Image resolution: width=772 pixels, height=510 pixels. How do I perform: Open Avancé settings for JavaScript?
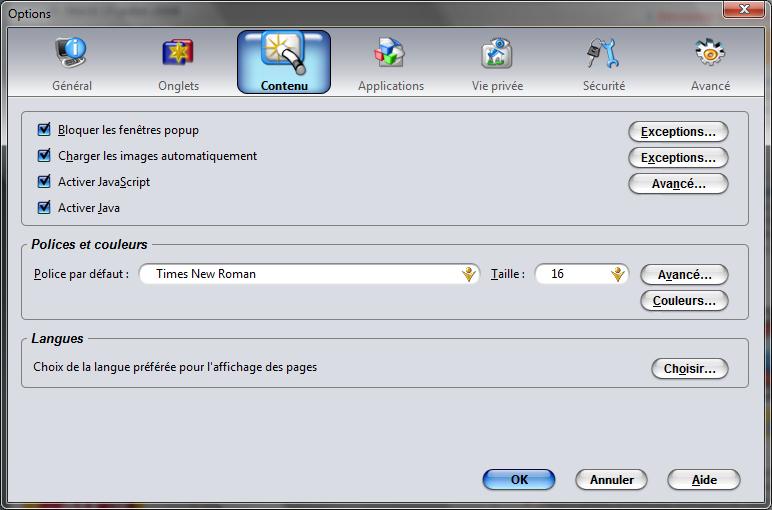coord(678,184)
